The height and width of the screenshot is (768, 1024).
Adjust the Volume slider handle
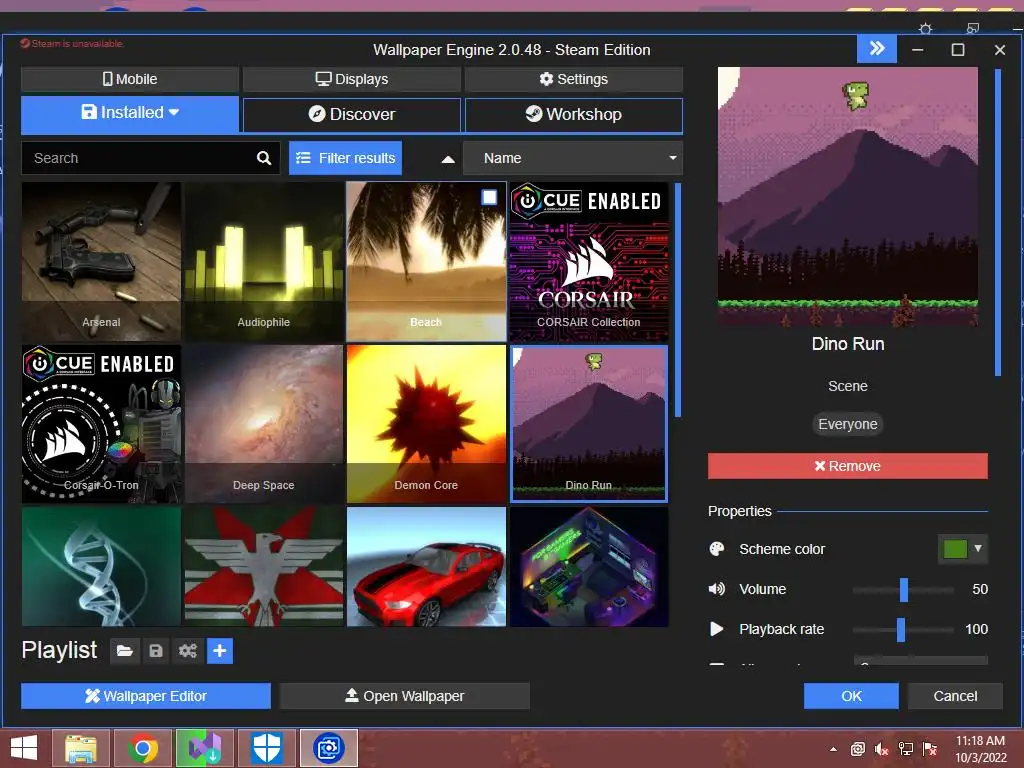coord(904,590)
